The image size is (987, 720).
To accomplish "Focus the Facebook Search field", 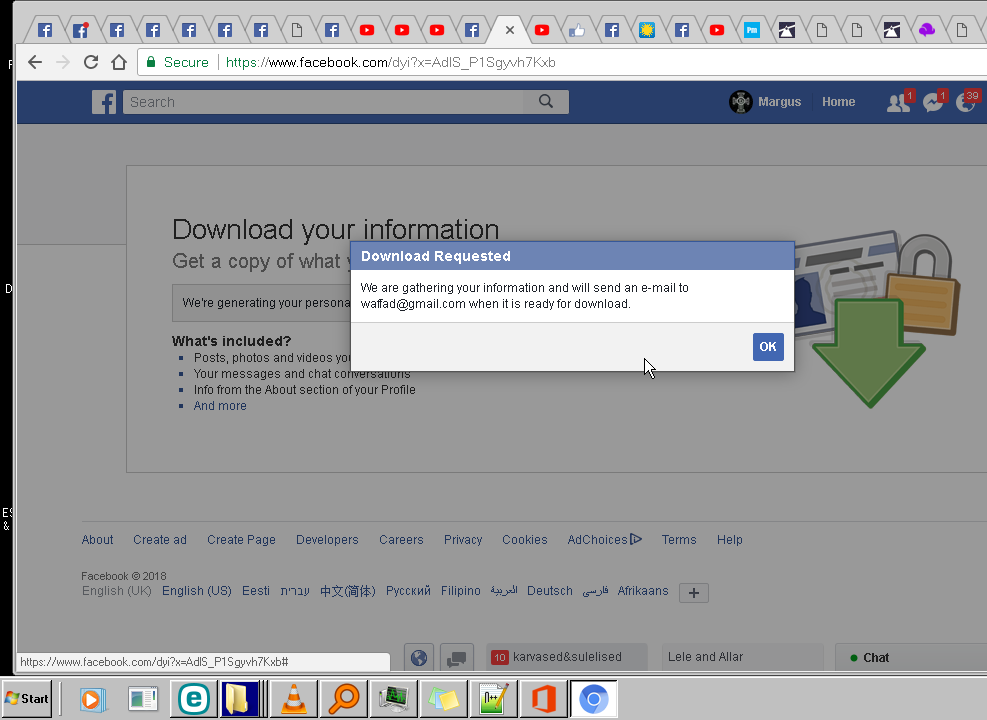I will (323, 102).
